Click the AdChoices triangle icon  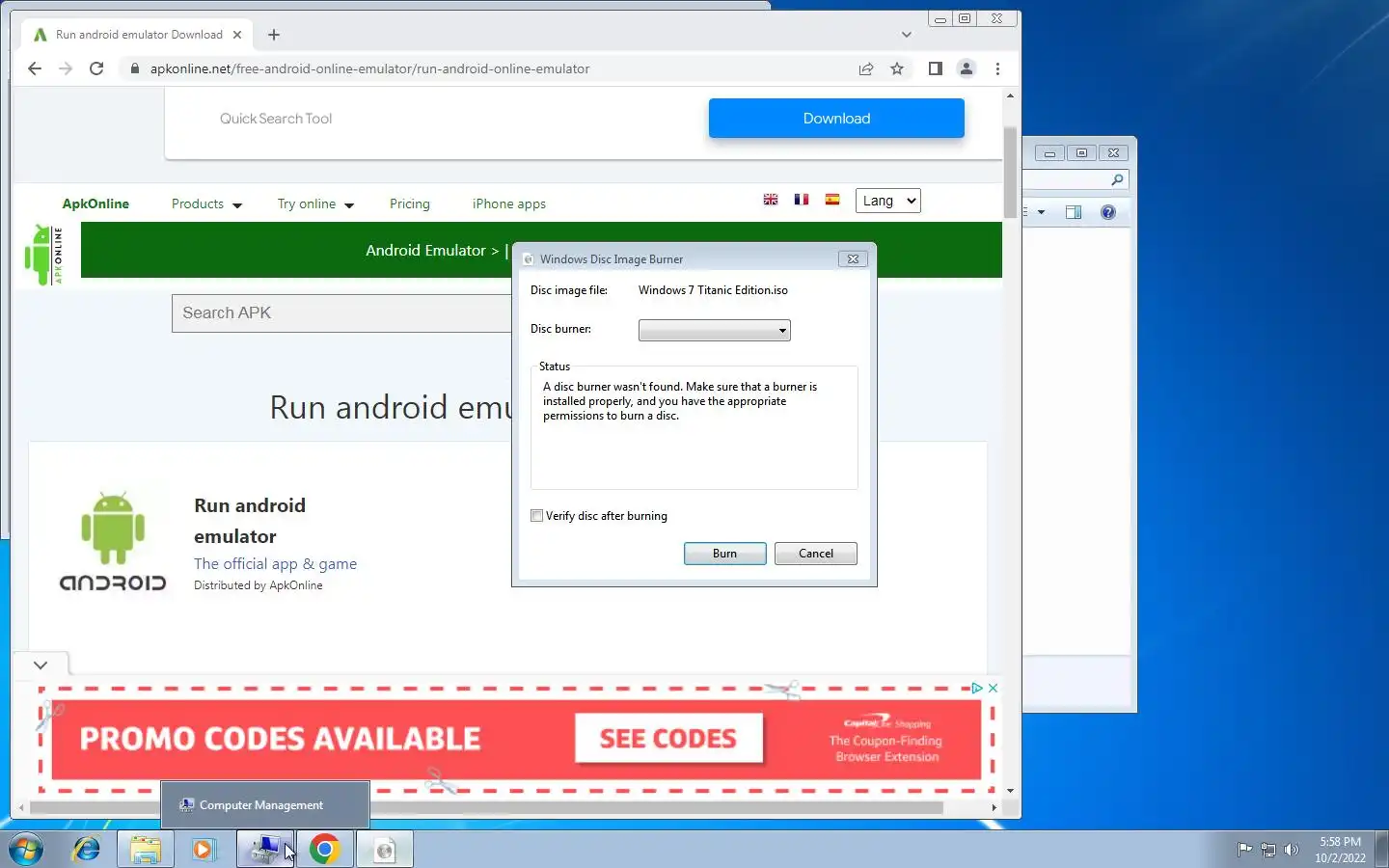coord(976,688)
